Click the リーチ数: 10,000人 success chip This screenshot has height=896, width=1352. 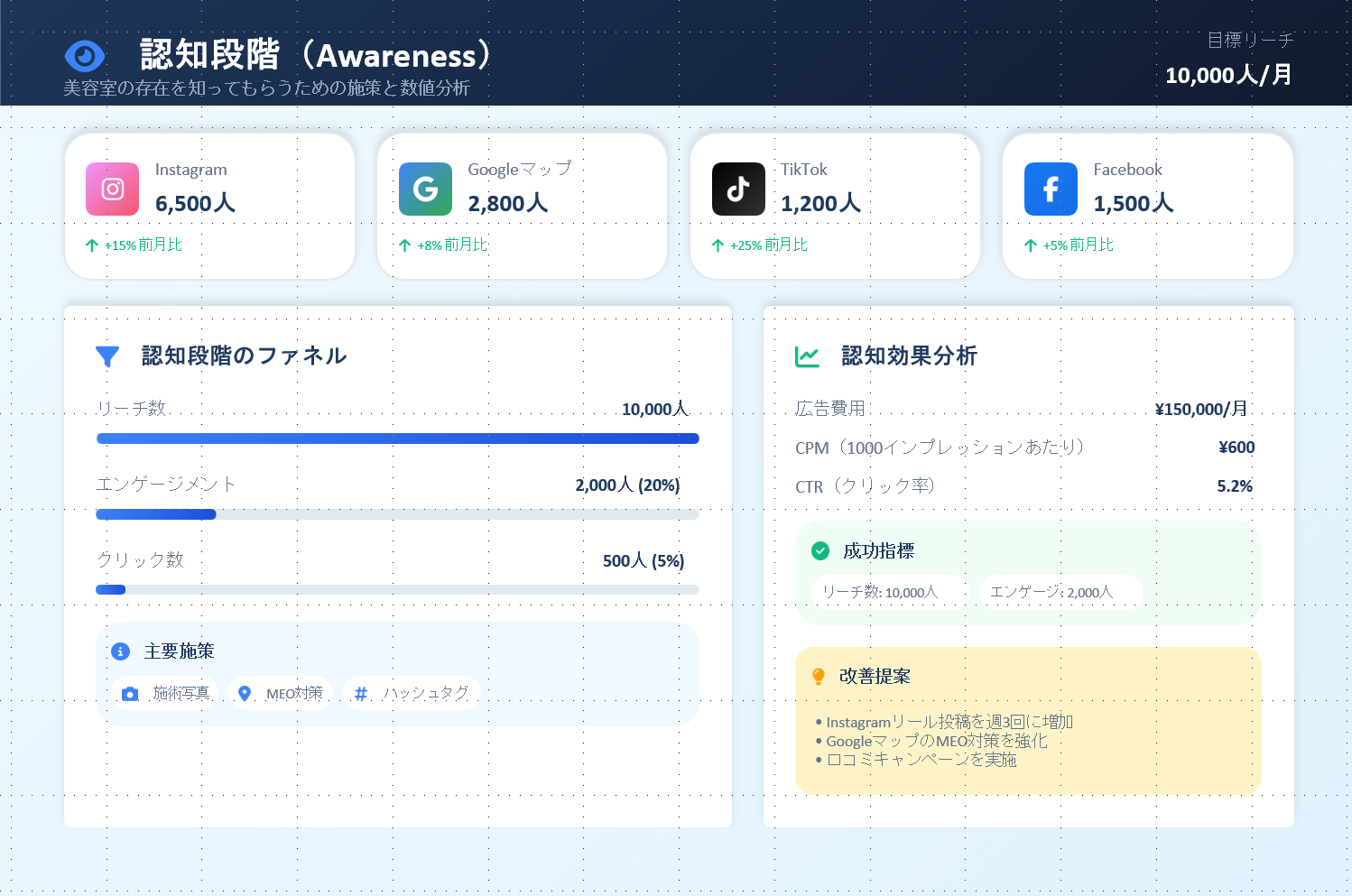889,592
